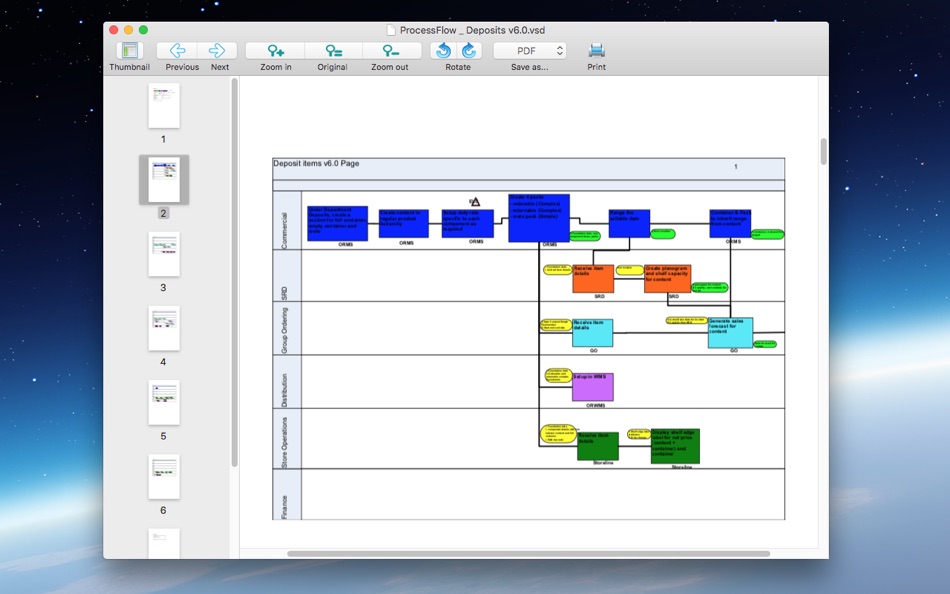The height and width of the screenshot is (594, 950).
Task: Click the Group Ordering lane label
Action: pos(284,330)
